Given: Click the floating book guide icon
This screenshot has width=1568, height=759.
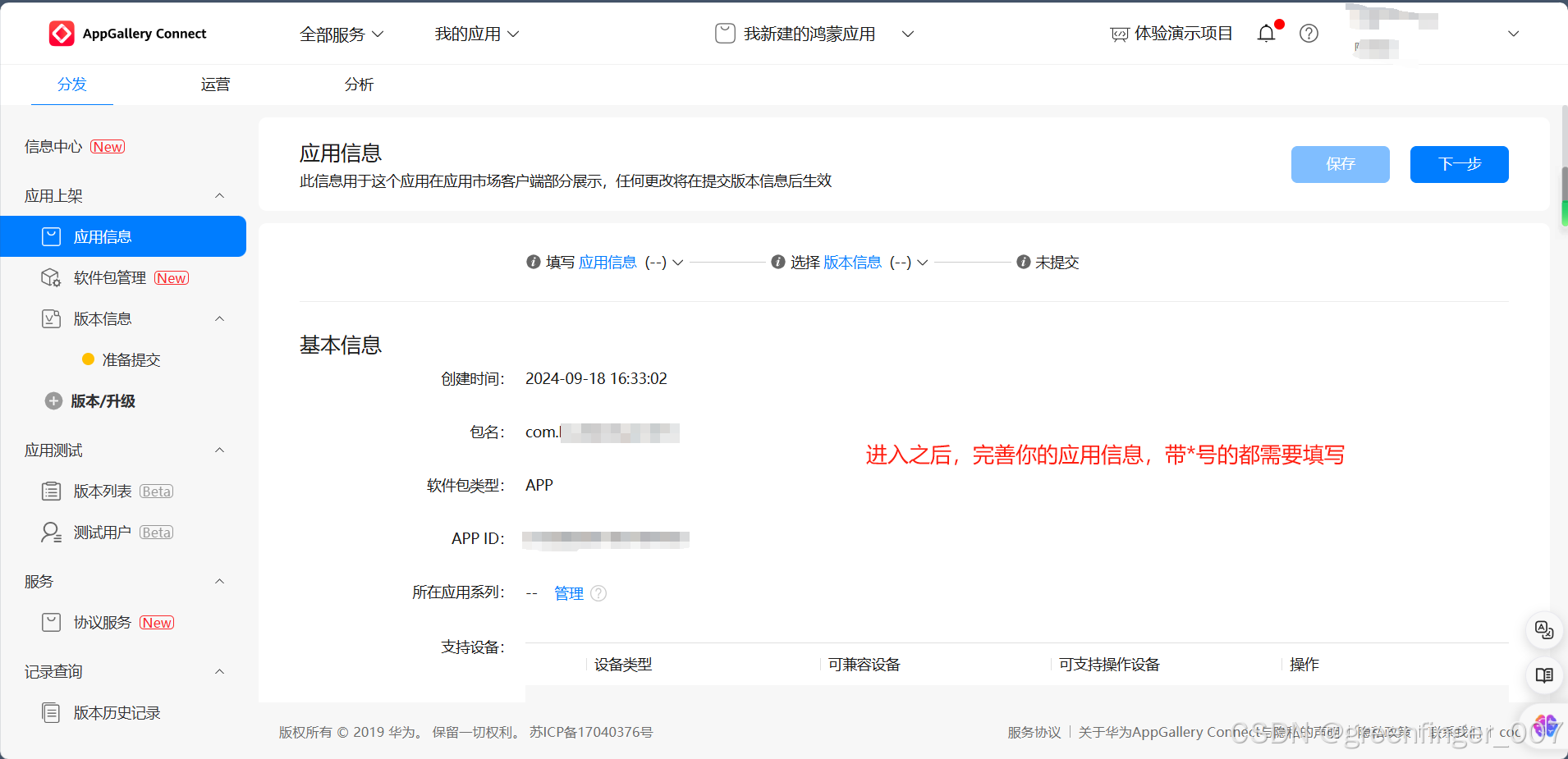Looking at the screenshot, I should click(1544, 675).
